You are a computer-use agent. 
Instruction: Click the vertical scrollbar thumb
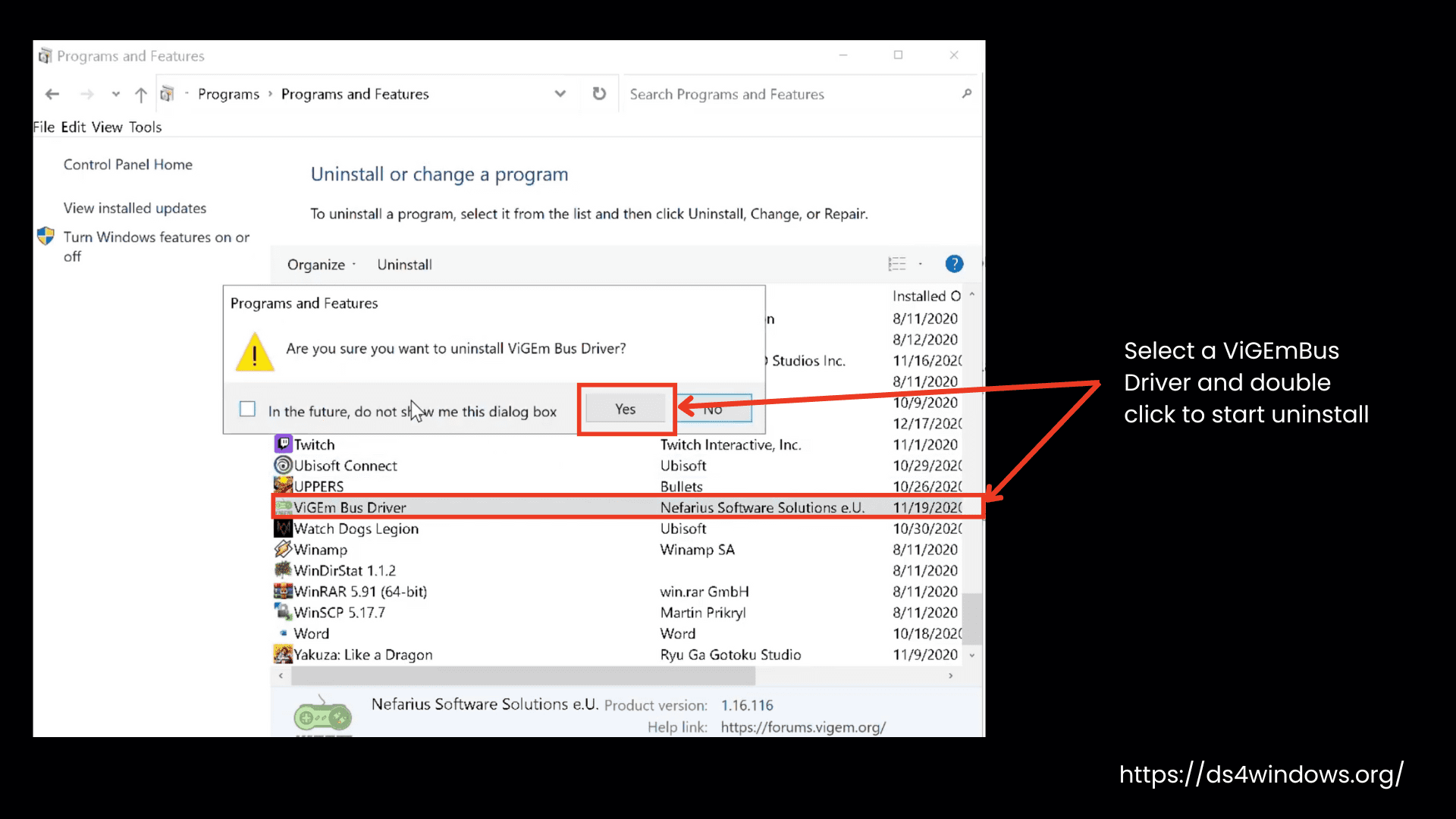point(972,618)
